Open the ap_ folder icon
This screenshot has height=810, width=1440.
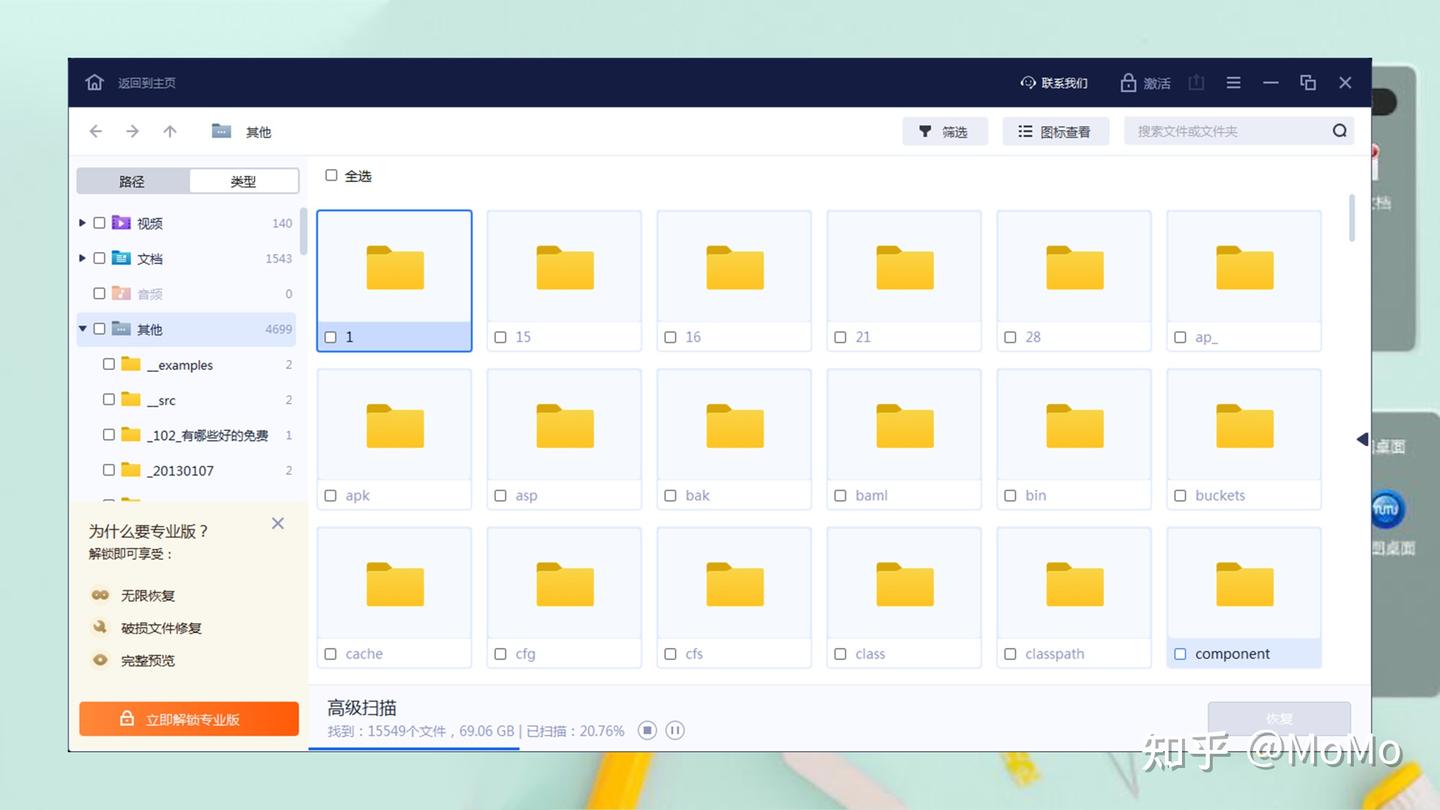point(1244,267)
